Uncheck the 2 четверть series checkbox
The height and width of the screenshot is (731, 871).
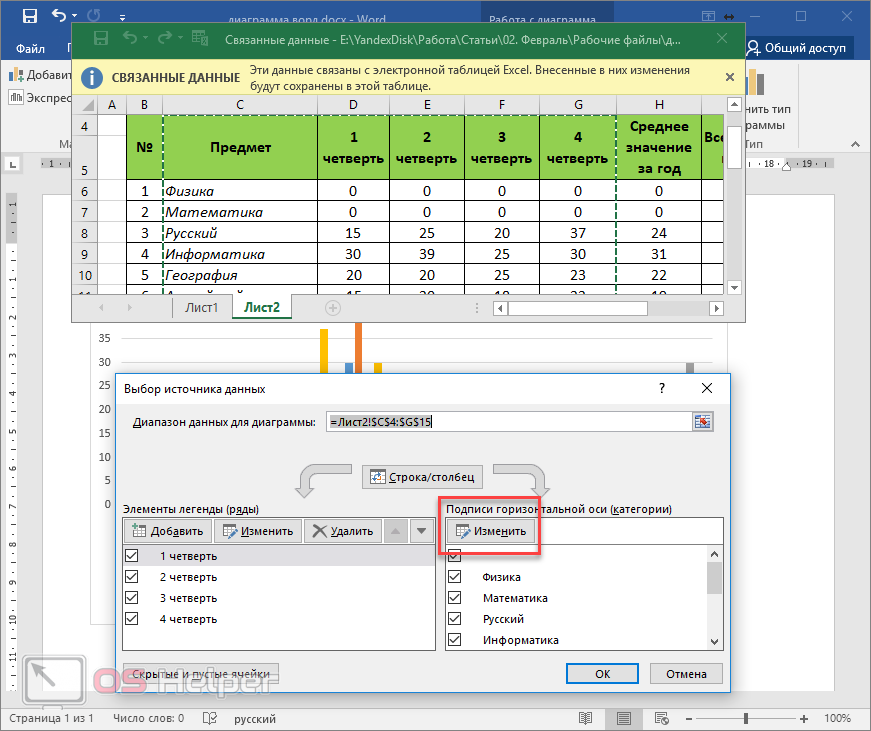(x=131, y=577)
